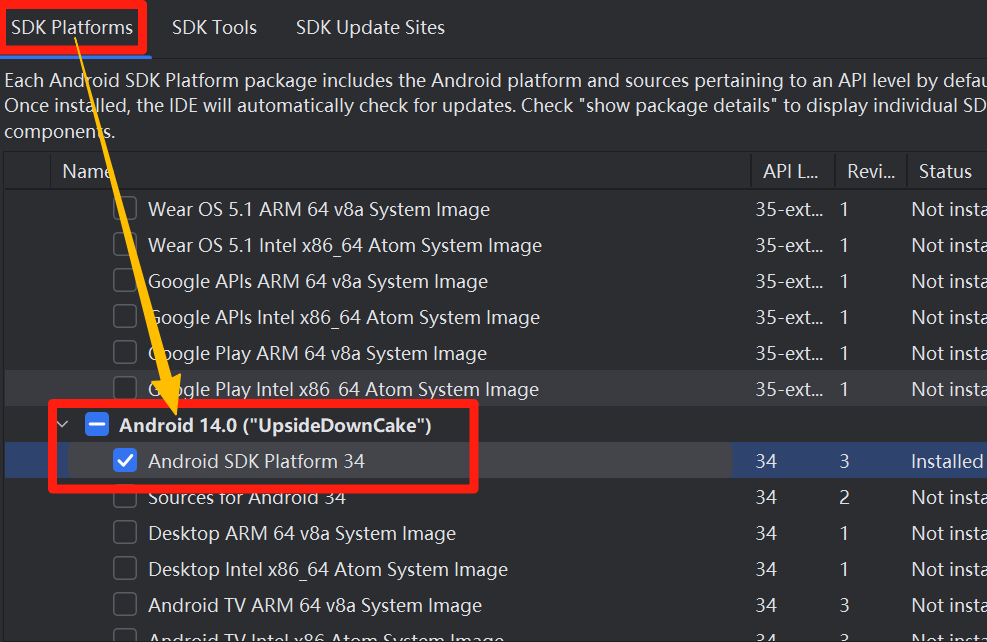Check Google Play Intel x86_64 Atom System Image
Viewport: 987px width, 642px height.
125,388
